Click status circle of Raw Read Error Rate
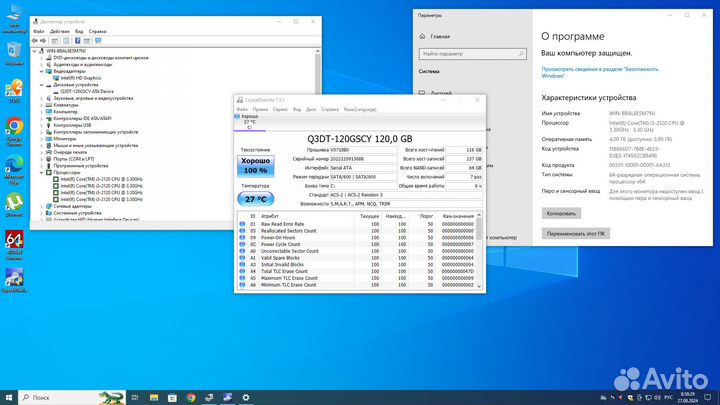720x405 pixels. [242, 224]
